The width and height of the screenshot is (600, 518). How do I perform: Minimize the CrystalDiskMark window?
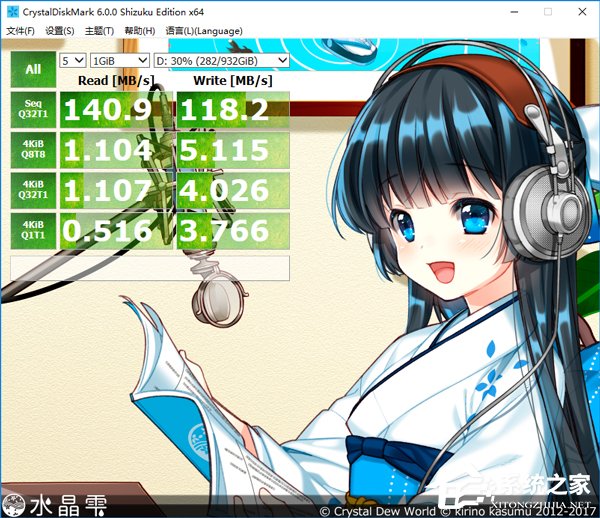[514, 12]
